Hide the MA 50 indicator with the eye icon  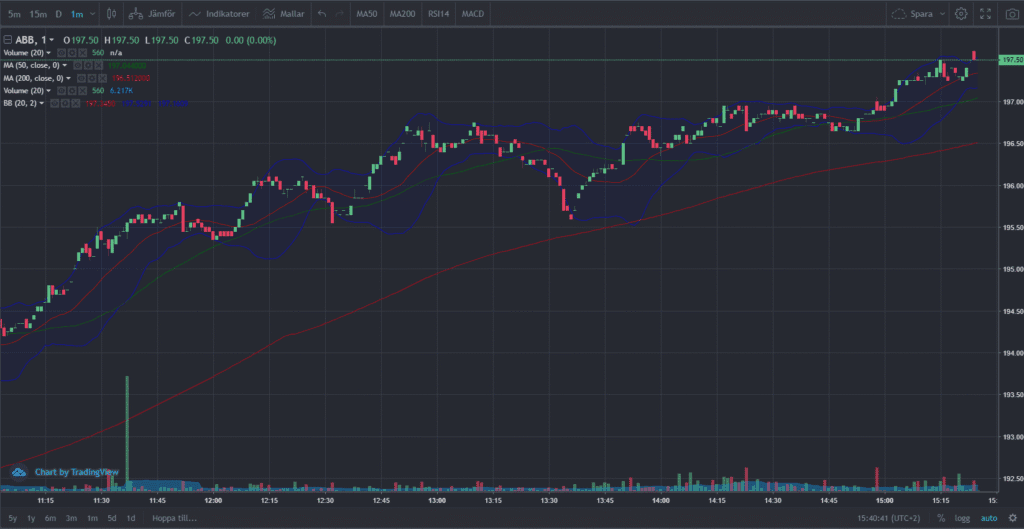point(78,65)
